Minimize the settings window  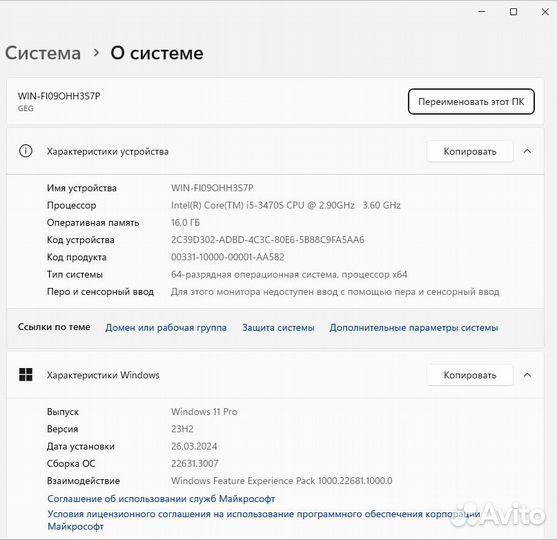[482, 12]
